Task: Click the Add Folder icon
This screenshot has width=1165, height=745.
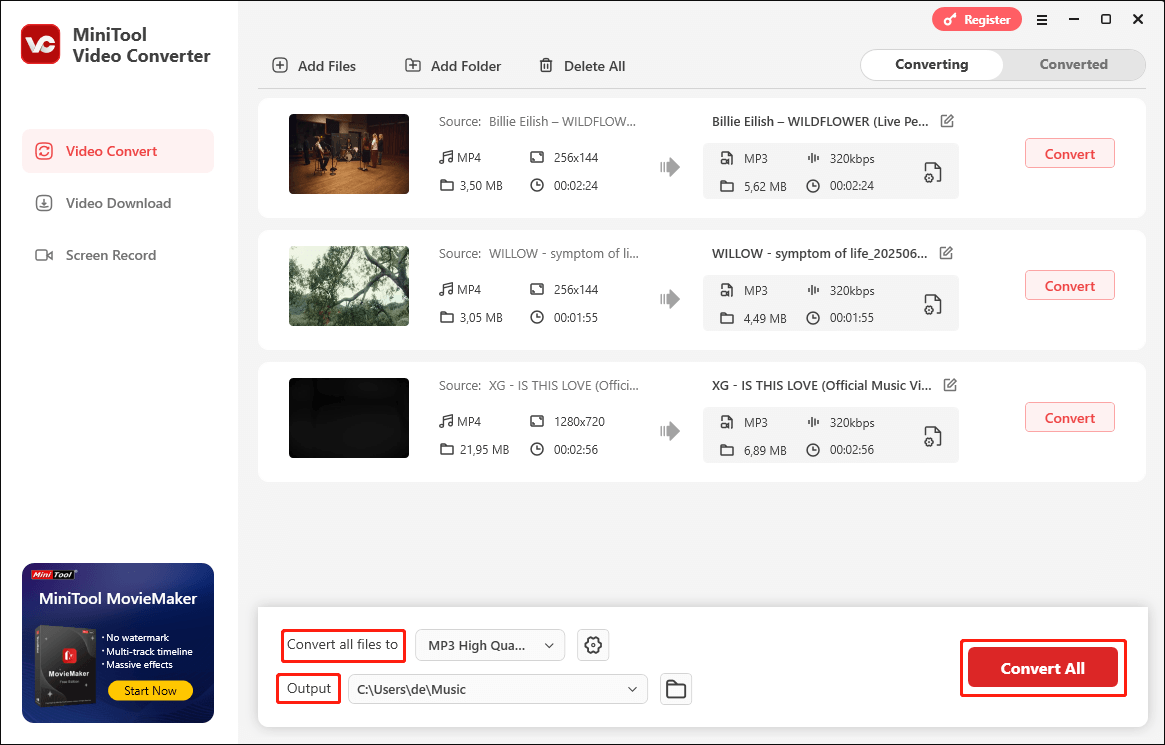Action: pos(412,65)
